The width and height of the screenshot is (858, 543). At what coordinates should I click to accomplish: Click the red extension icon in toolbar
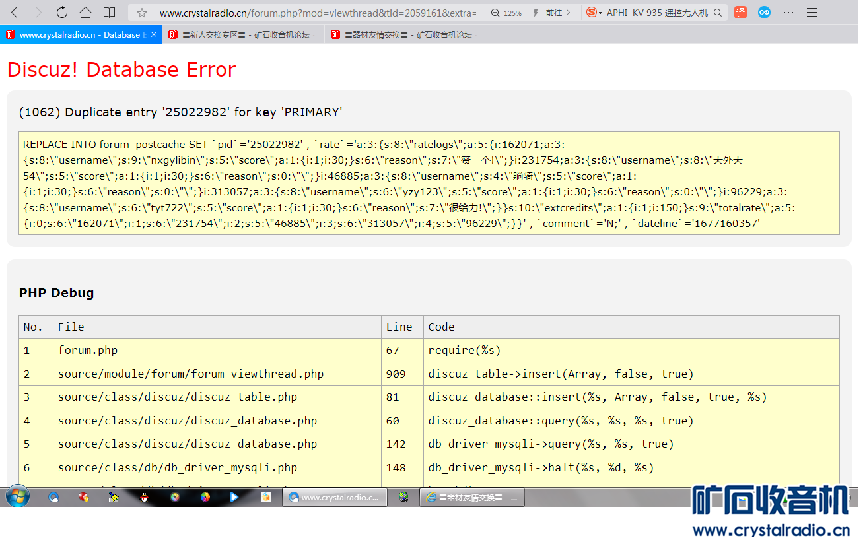[740, 13]
